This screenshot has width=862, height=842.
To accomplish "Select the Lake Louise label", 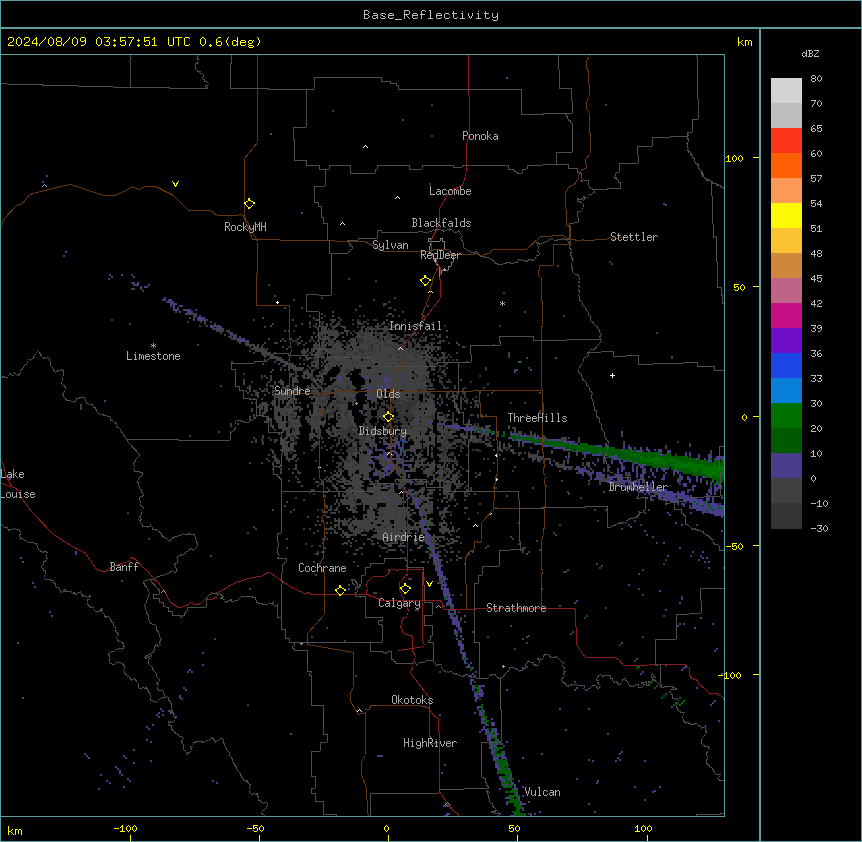I will 18,484.
